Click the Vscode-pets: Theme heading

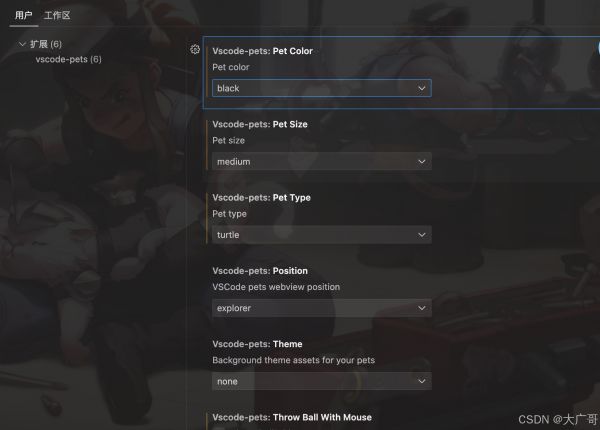[257, 344]
